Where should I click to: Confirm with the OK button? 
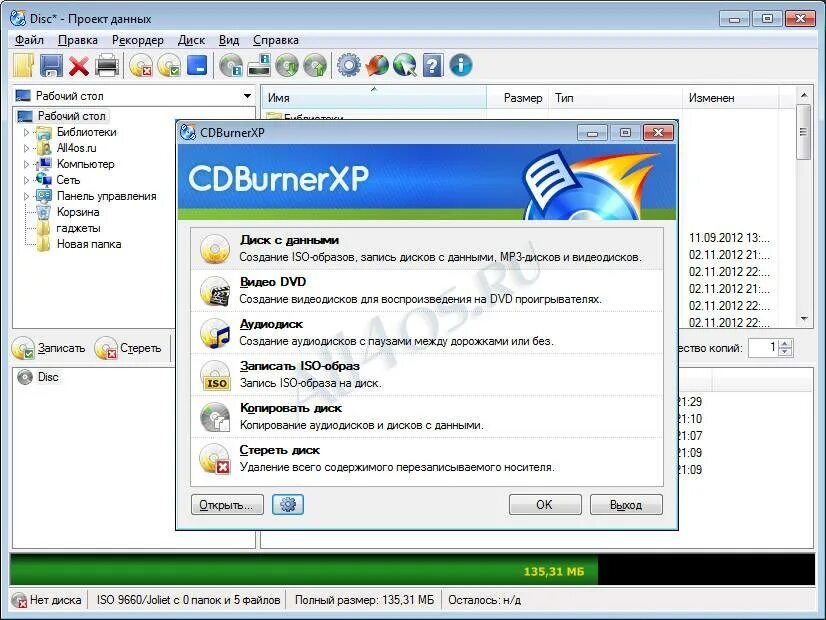pos(545,505)
